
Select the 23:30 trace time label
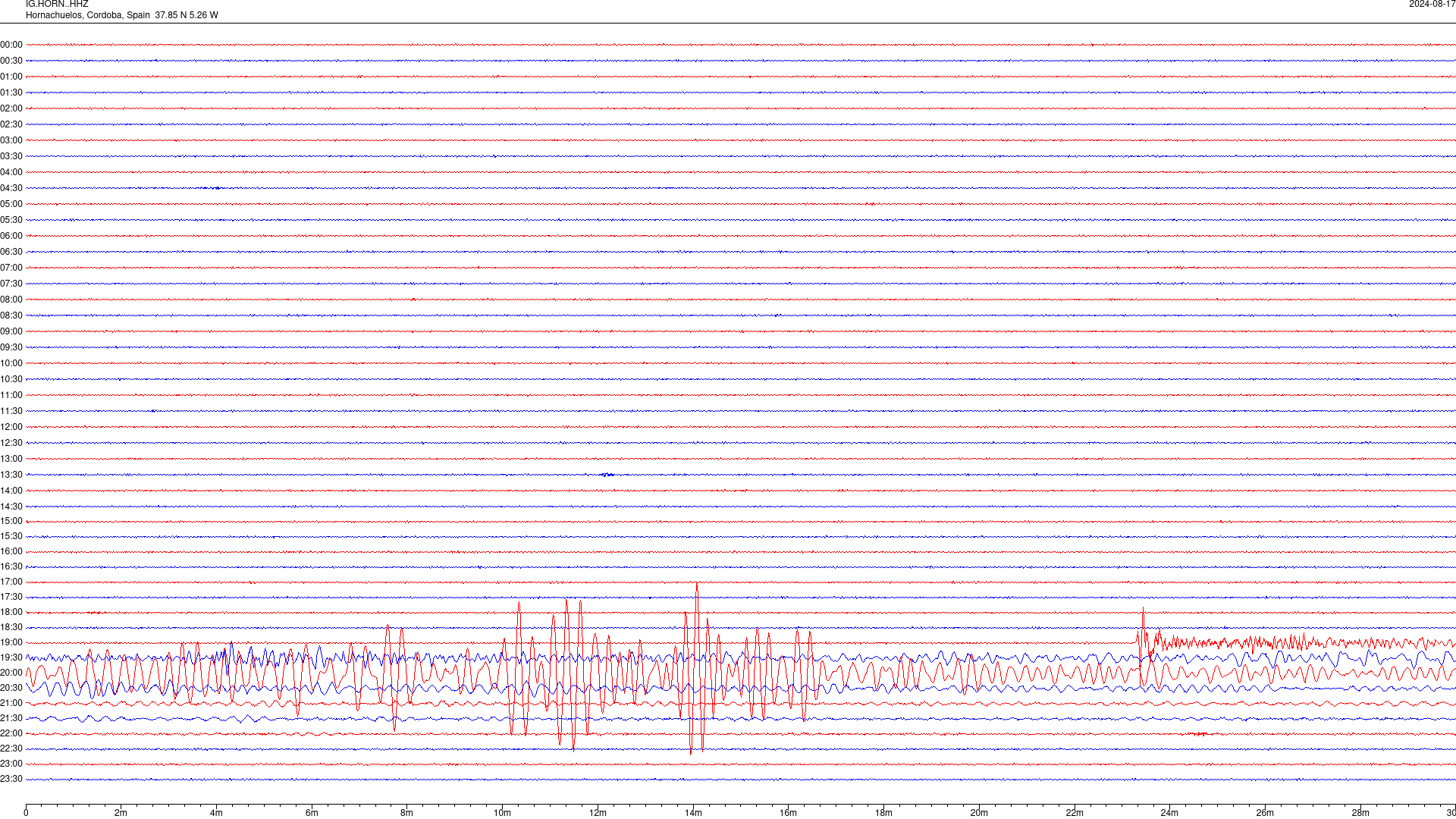click(11, 779)
